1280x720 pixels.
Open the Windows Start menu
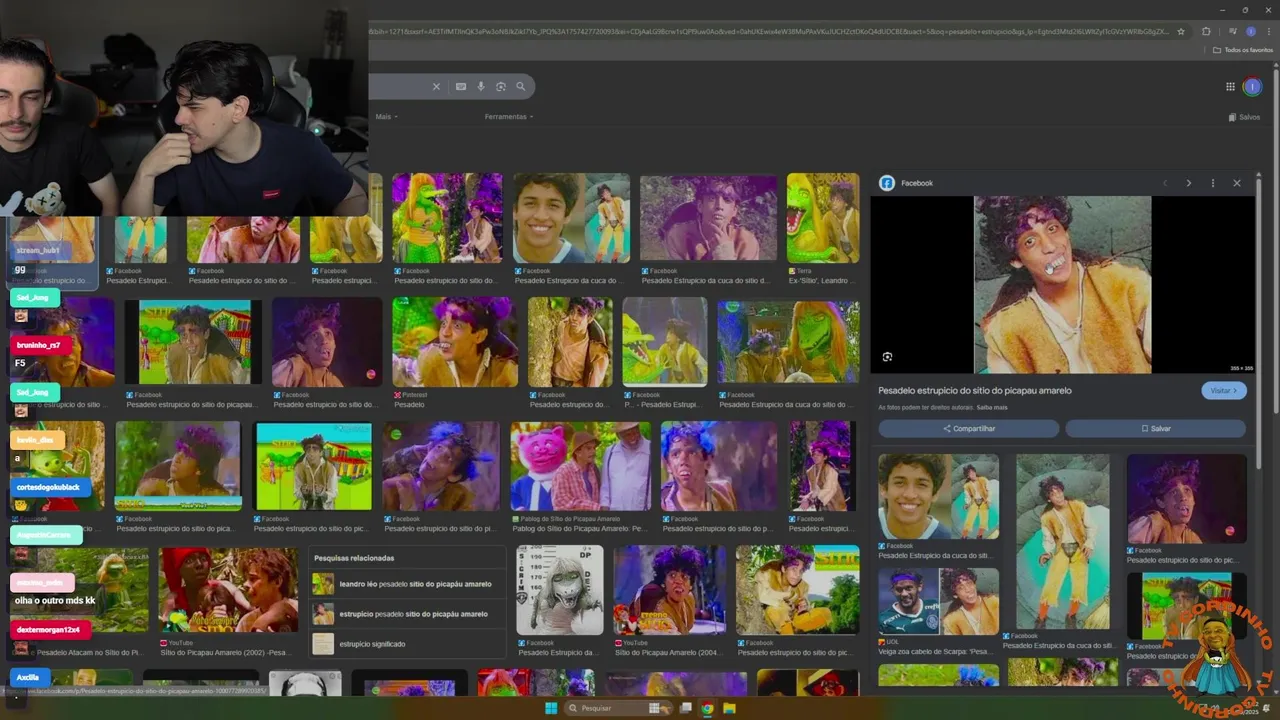pyautogui.click(x=550, y=708)
